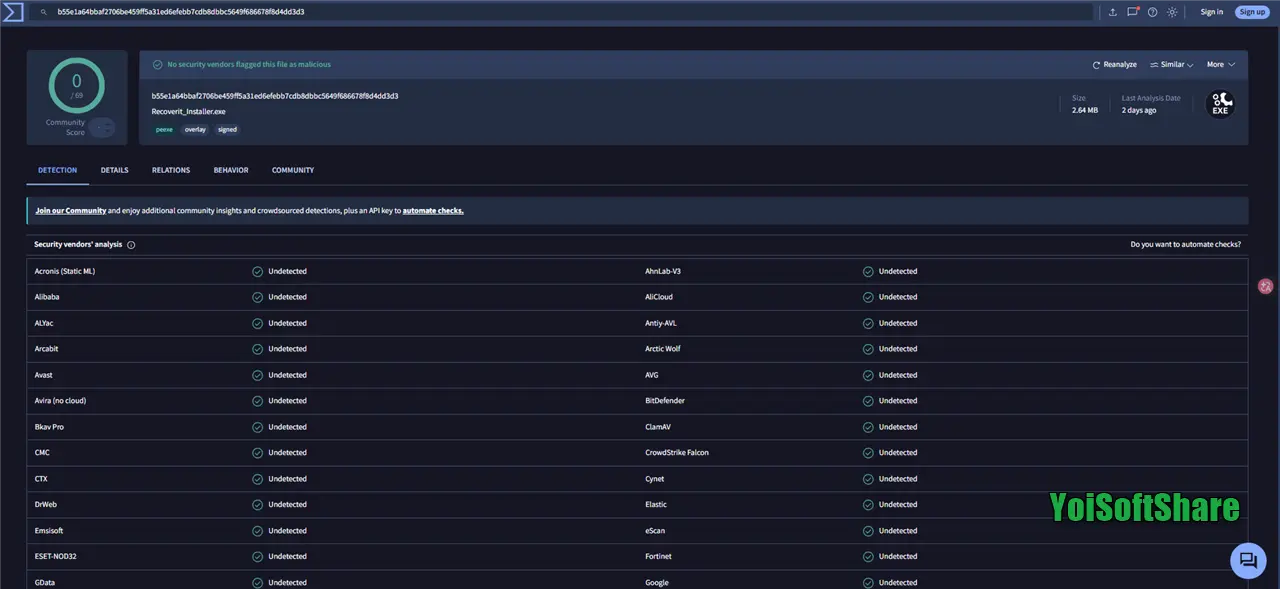Expand the Similar dropdown
Viewport: 1280px width, 589px height.
point(1172,64)
